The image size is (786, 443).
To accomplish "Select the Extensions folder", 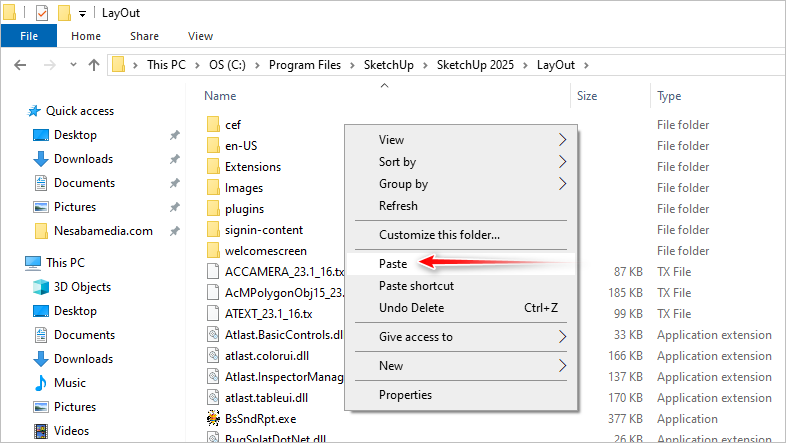I will 253,167.
